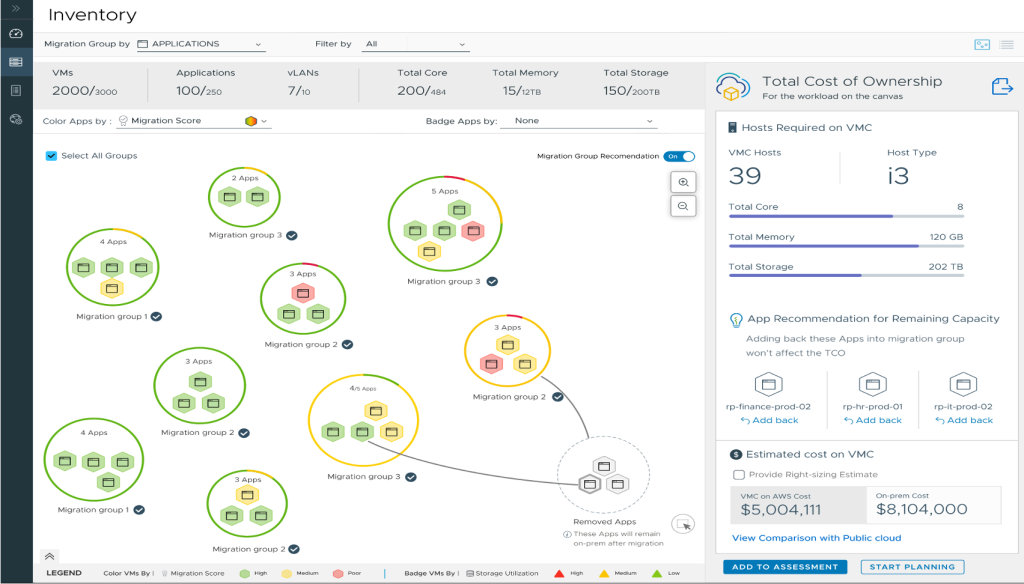The height and width of the screenshot is (584, 1024).
Task: Click the On-prem Cost $8,104,000 box
Action: [x=933, y=505]
